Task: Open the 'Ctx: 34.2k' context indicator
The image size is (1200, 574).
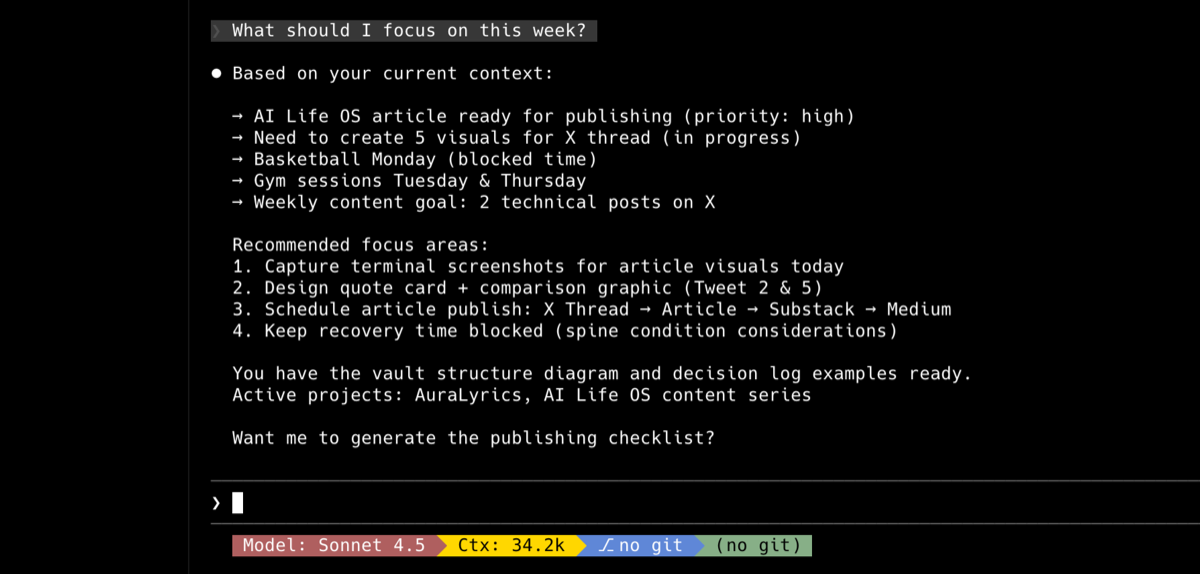Action: 511,546
